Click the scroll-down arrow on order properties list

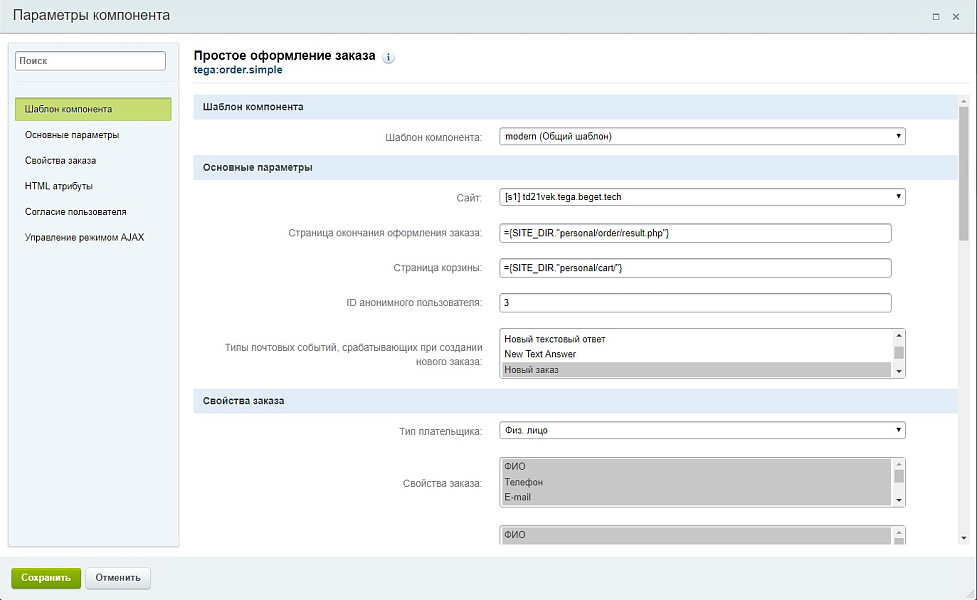[x=897, y=499]
